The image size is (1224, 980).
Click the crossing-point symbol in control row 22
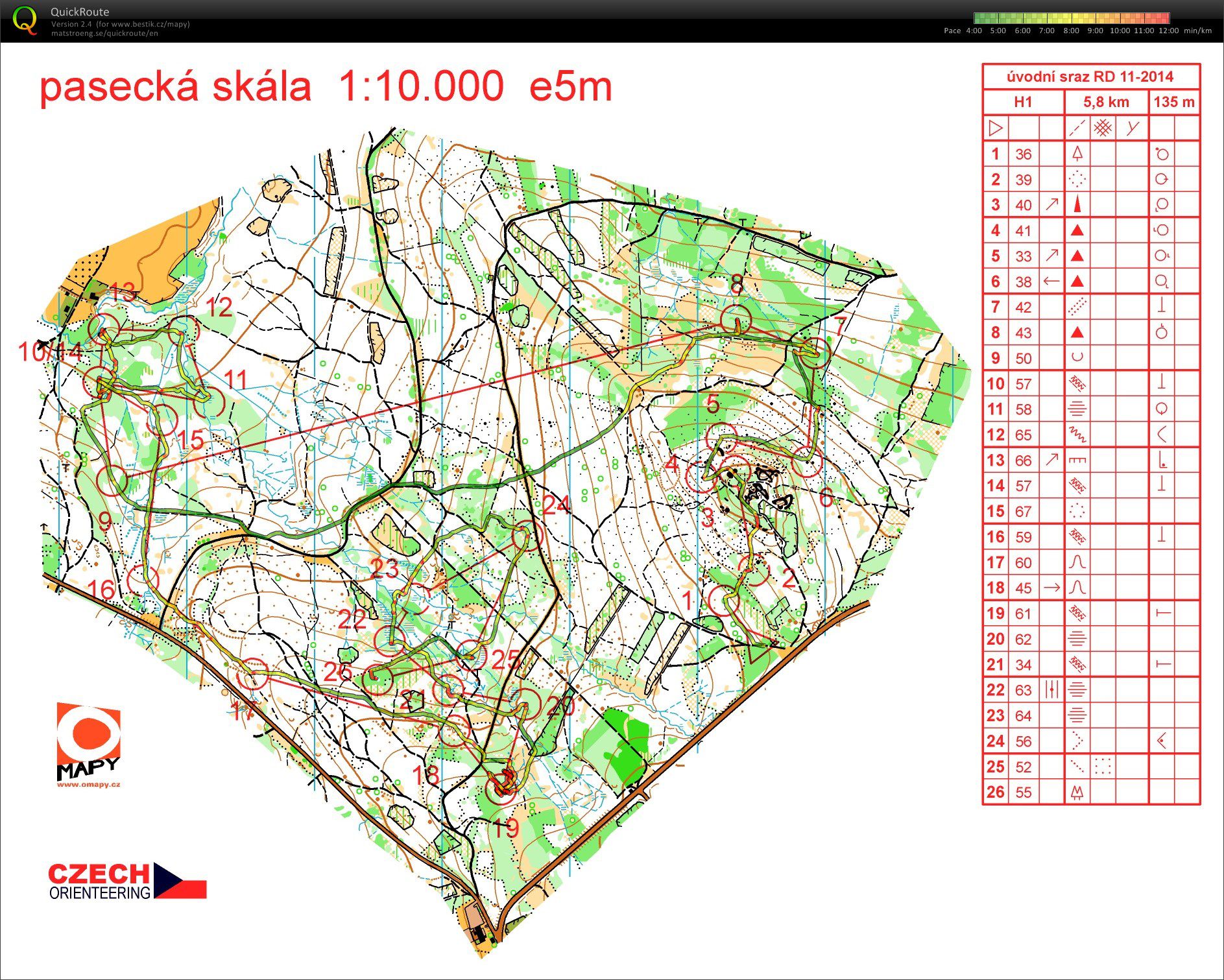coord(1051,689)
